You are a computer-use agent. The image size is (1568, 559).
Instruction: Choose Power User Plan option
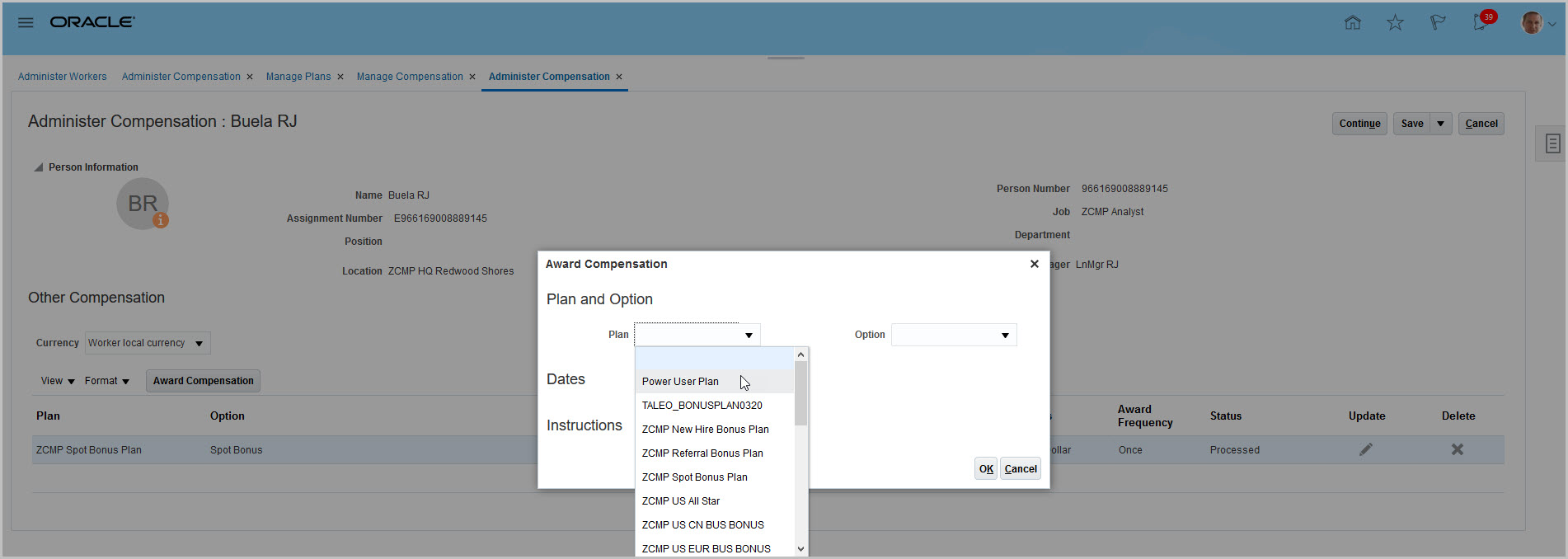click(680, 382)
